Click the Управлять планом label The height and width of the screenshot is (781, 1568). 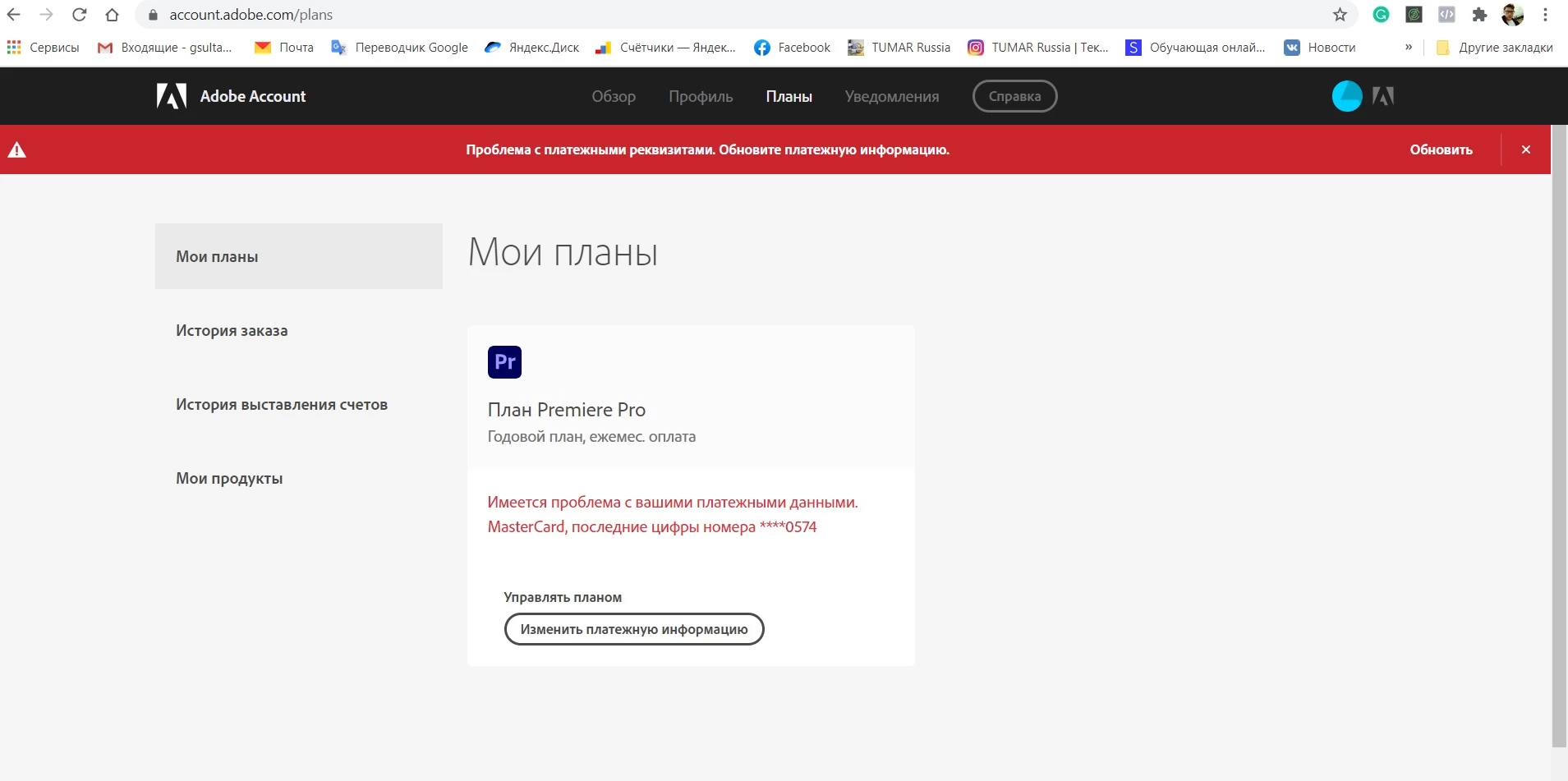point(563,597)
